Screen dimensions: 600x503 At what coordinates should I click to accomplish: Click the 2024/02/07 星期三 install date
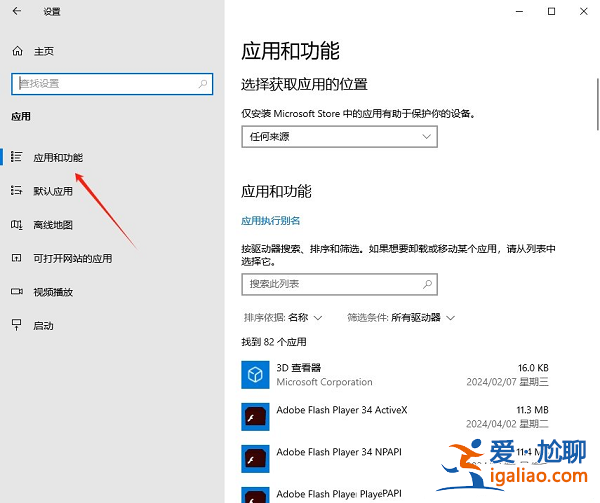tap(507, 382)
